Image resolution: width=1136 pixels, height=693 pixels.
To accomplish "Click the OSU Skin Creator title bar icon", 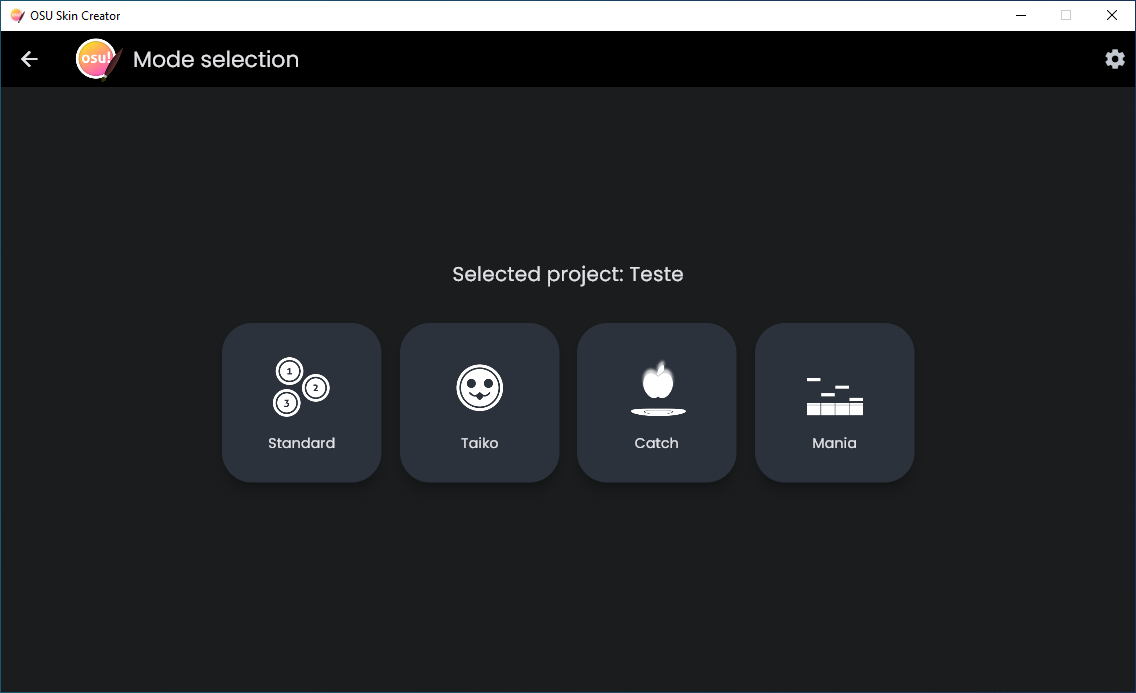I will point(17,15).
